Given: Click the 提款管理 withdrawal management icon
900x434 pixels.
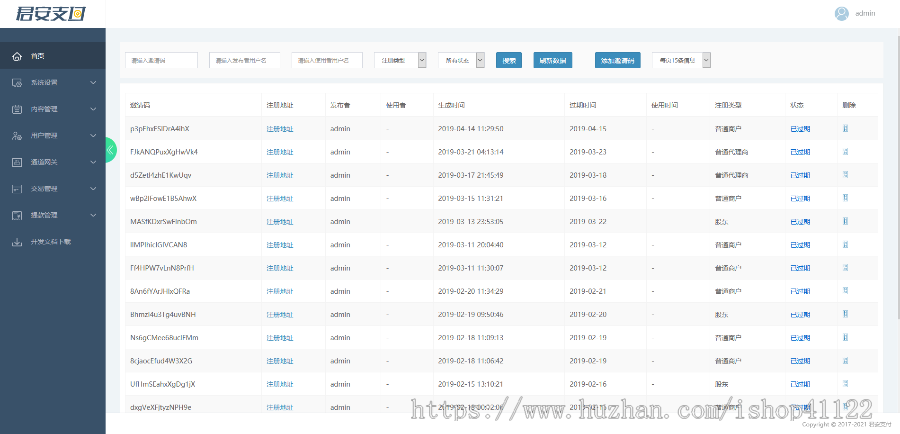Looking at the screenshot, I should pyautogui.click(x=17, y=215).
